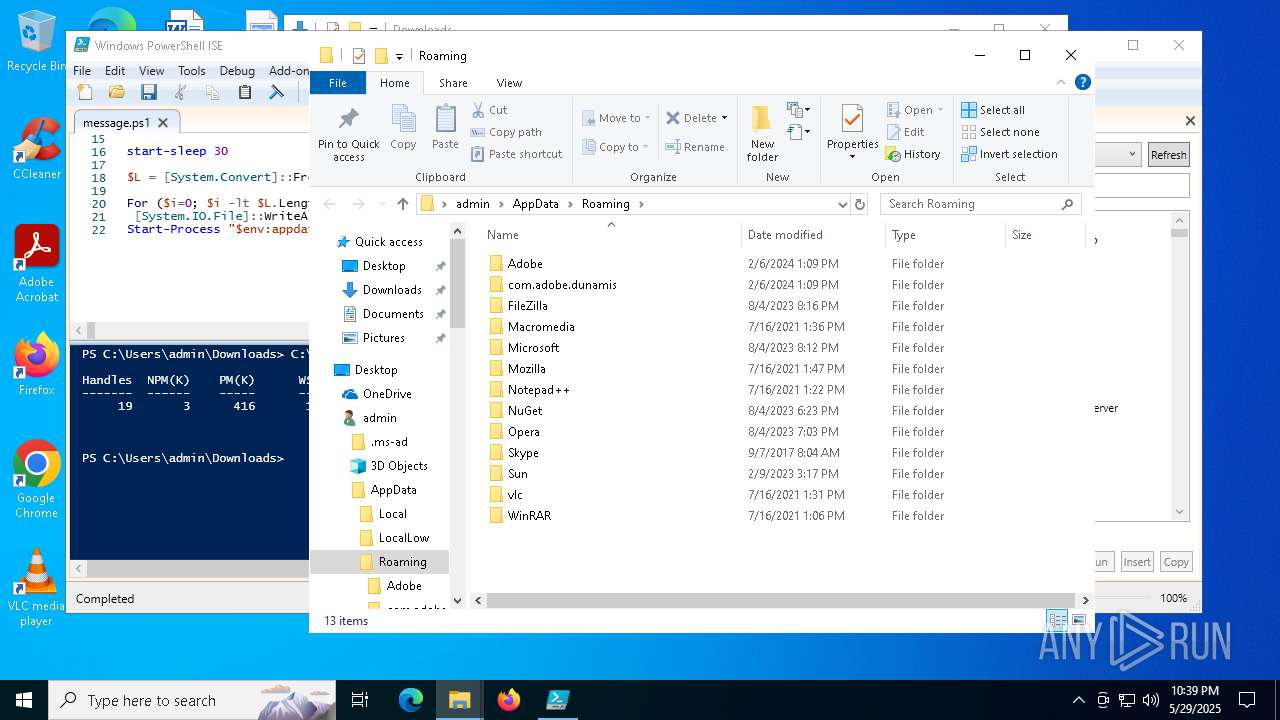1280x720 pixels.
Task: Open the Copy to dropdown
Action: coord(616,147)
